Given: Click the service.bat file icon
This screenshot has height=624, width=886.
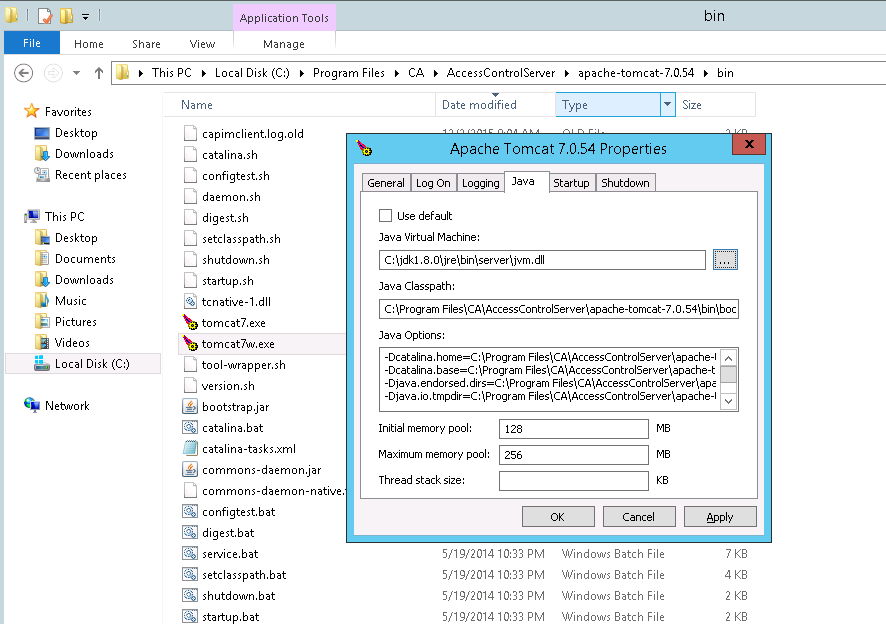Looking at the screenshot, I should (x=190, y=553).
